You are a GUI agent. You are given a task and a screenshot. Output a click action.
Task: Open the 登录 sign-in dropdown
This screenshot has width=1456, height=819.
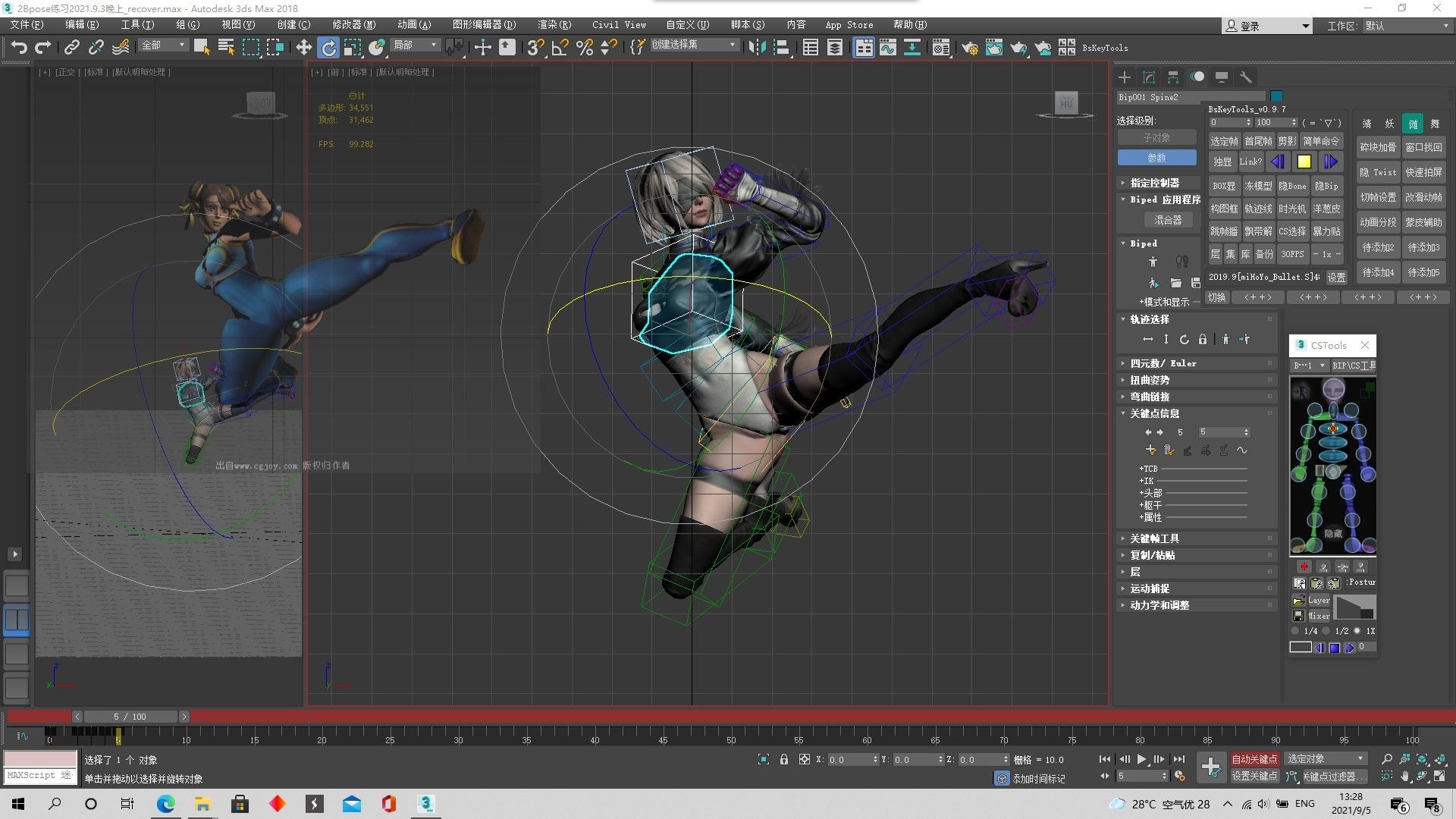(1267, 26)
